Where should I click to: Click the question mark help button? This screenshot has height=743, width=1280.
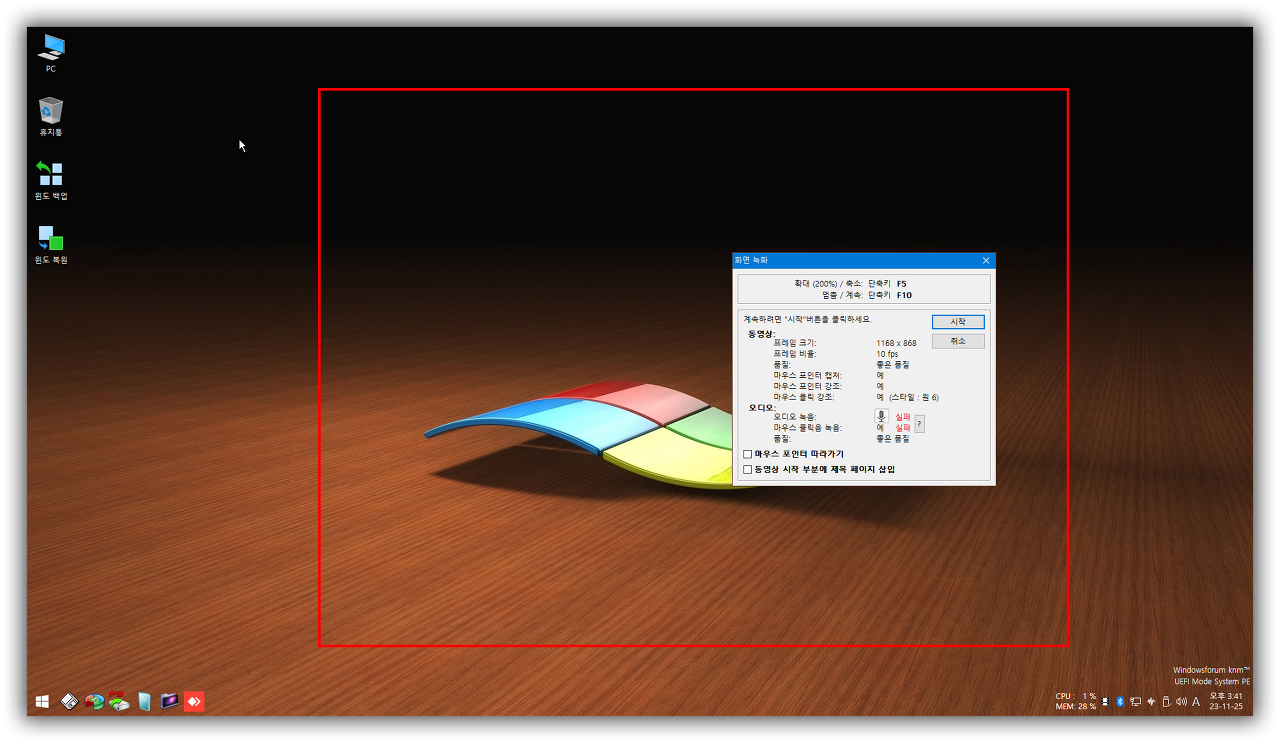[x=919, y=424]
